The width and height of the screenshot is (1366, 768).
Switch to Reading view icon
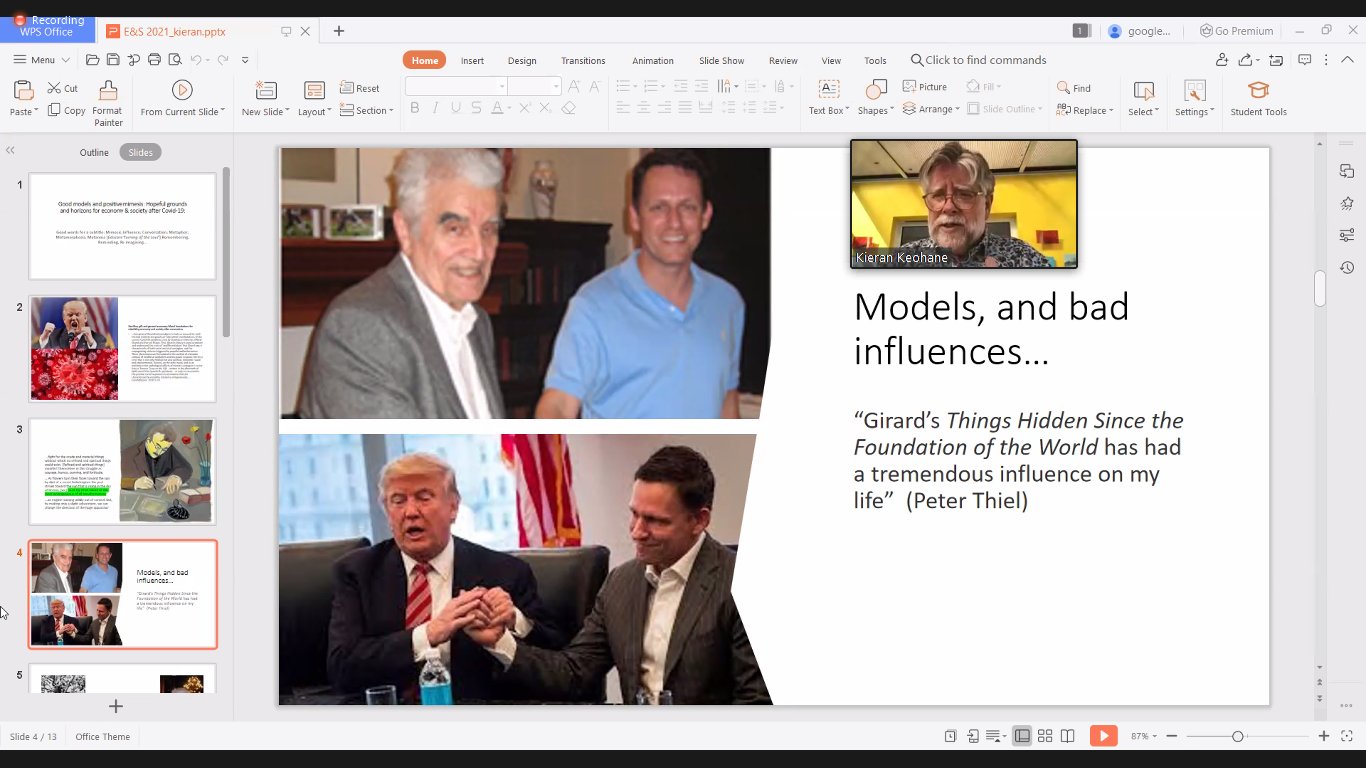(x=1067, y=736)
